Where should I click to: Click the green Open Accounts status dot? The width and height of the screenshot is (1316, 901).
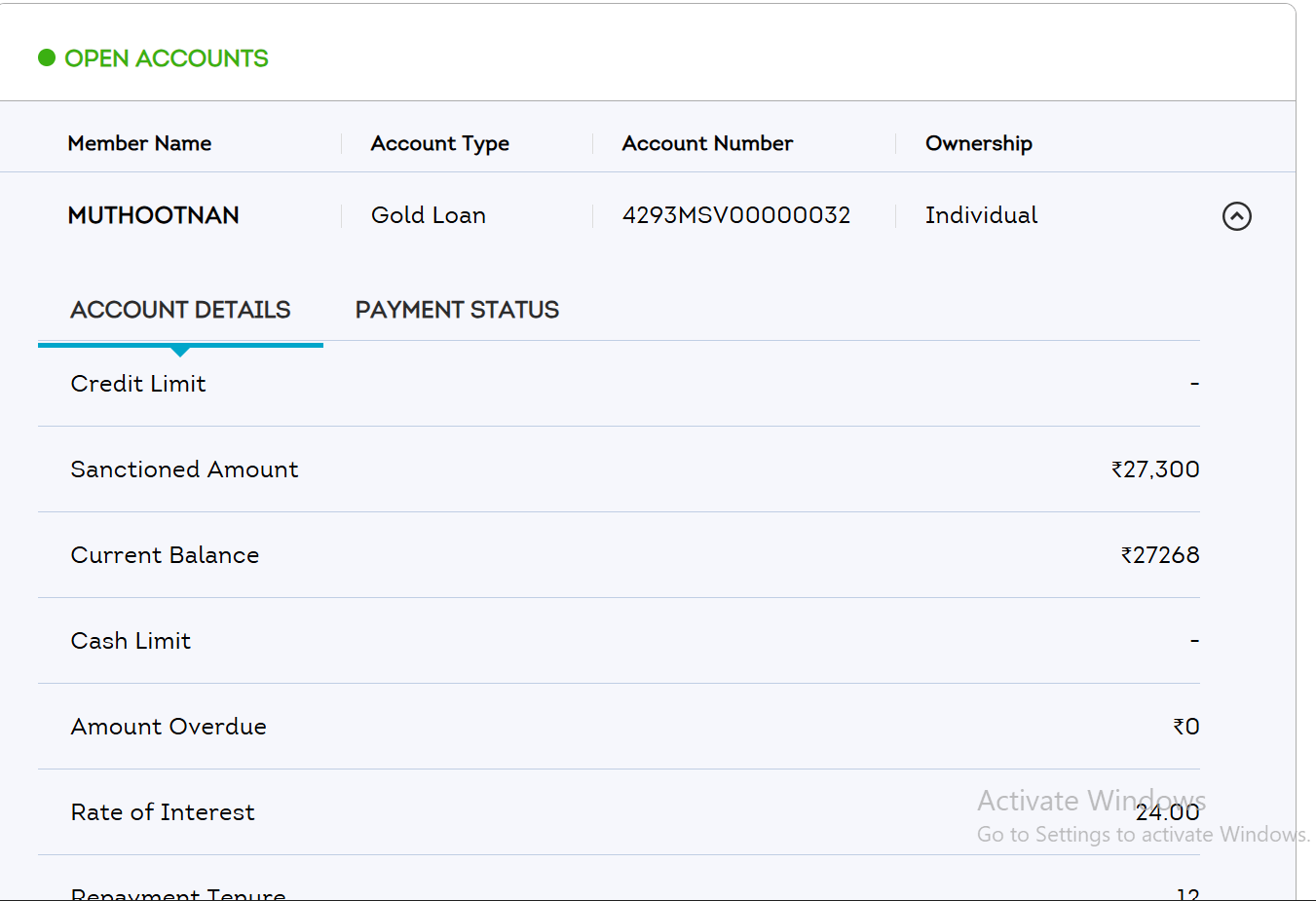click(47, 58)
